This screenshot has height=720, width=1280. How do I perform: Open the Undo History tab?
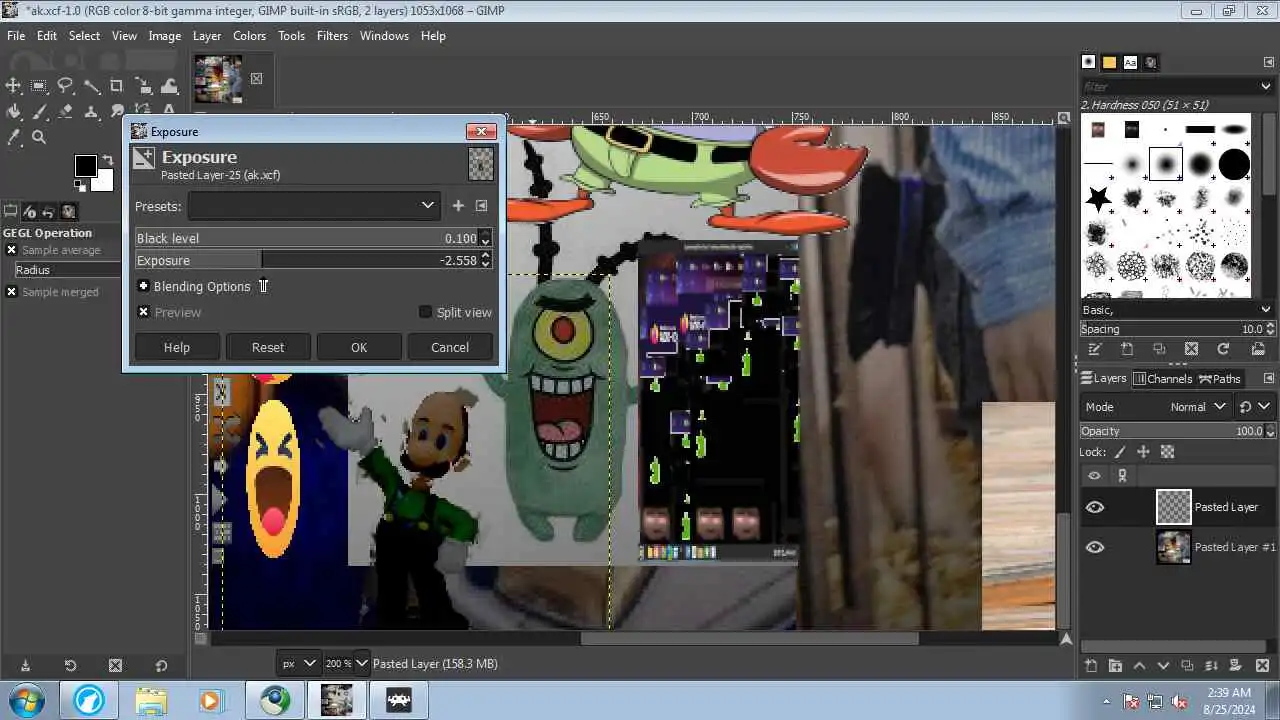coord(49,212)
